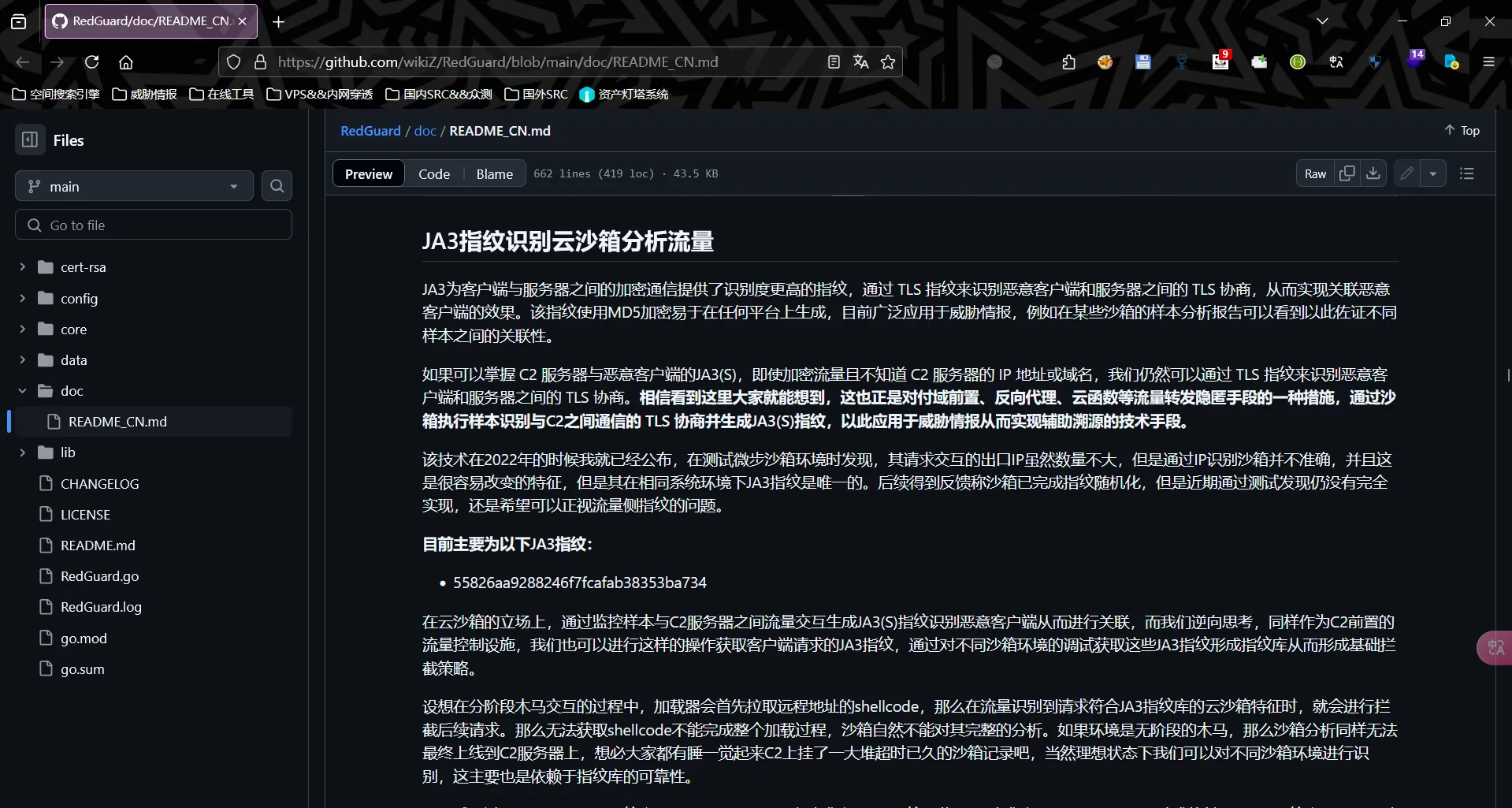Open the extensions puzzle icon
Image resolution: width=1512 pixels, height=808 pixels.
(x=1068, y=62)
